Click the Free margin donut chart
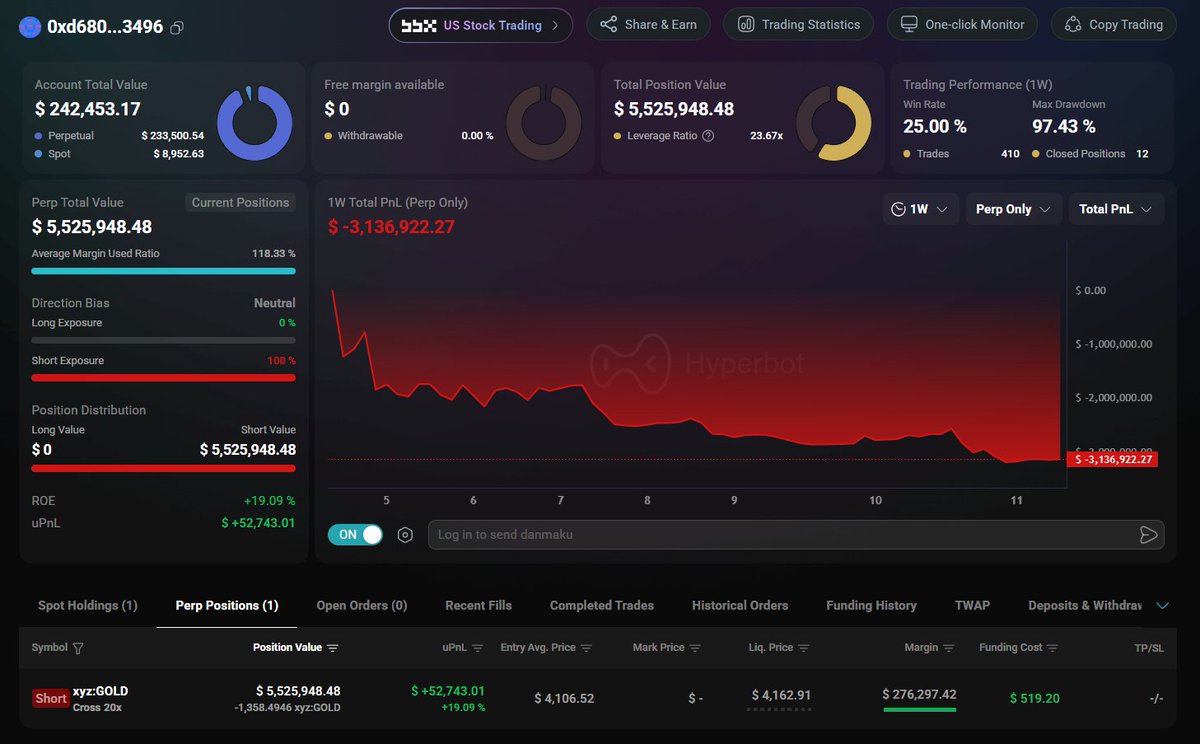 543,123
